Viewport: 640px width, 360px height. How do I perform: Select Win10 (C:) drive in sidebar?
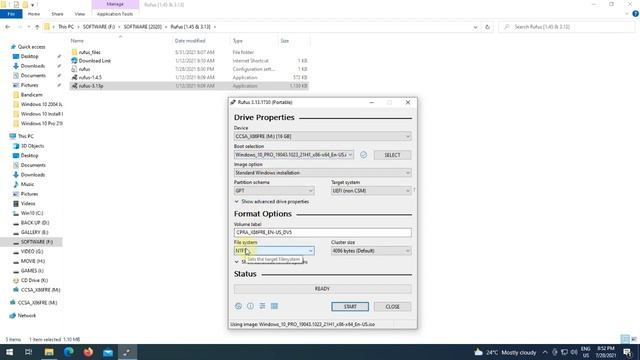(32, 213)
